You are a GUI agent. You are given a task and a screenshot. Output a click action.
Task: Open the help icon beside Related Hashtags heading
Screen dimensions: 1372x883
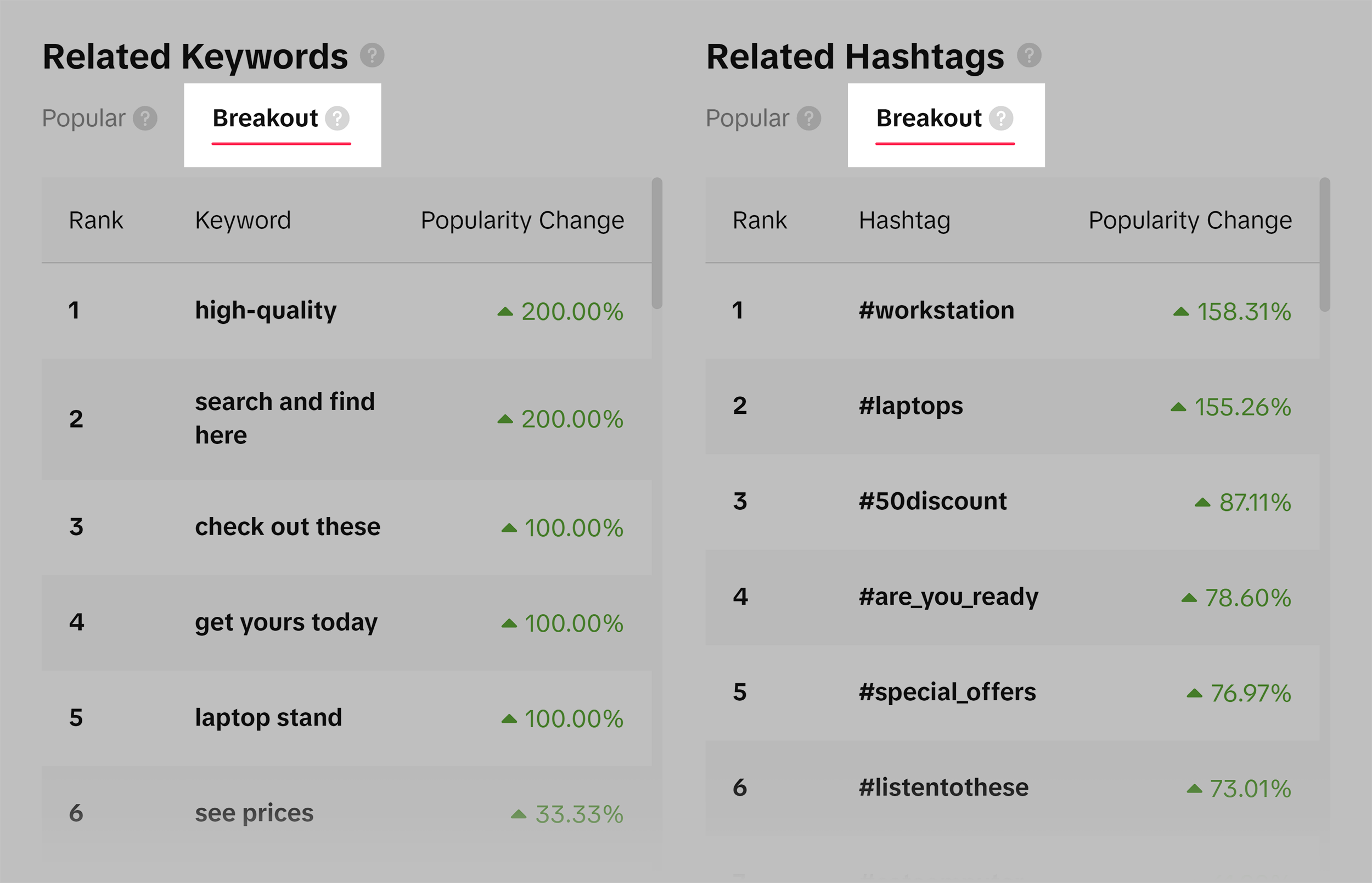click(x=1029, y=55)
